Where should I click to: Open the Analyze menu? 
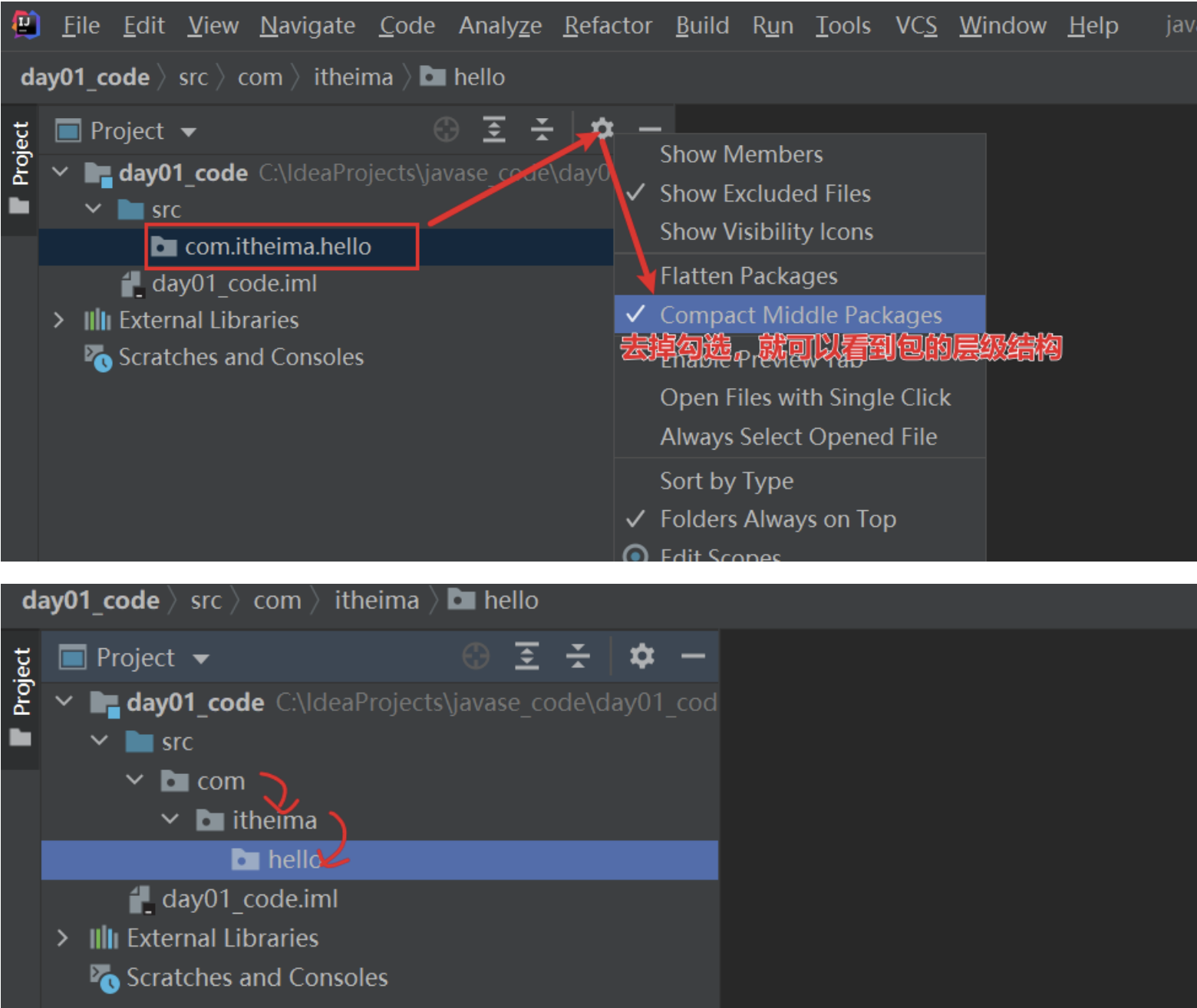point(500,25)
